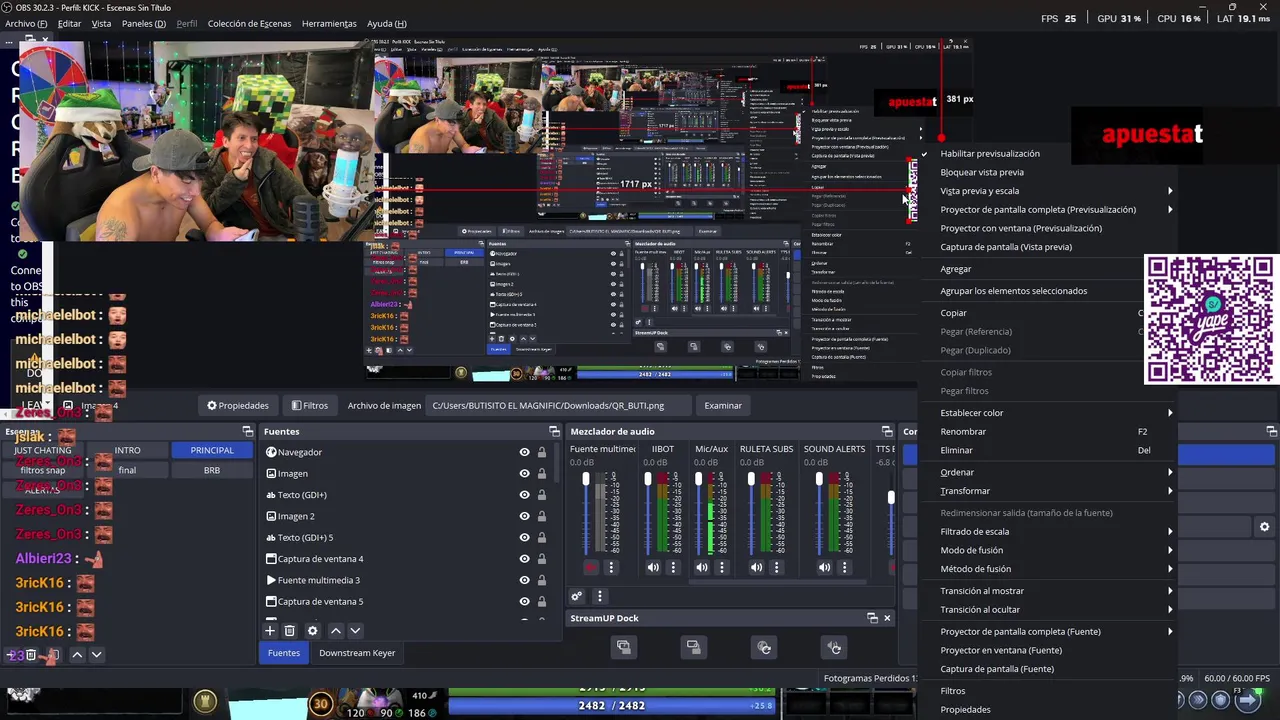Expand Filtrado de escala submenu
Screen dimensions: 1280x720
(1048, 532)
